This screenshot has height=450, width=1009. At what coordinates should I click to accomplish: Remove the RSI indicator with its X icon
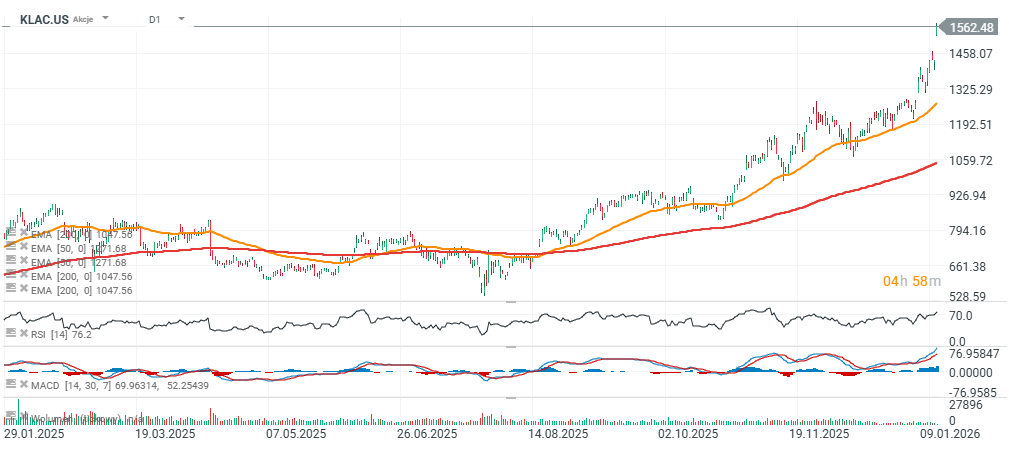click(x=23, y=334)
